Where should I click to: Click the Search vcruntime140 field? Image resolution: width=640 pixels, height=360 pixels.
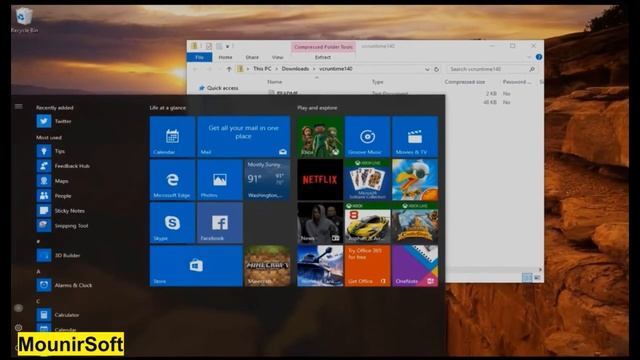(x=491, y=69)
